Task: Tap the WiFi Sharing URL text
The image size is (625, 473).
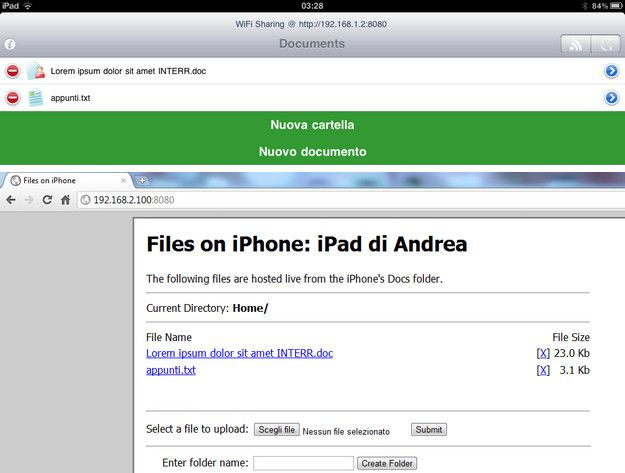Action: point(311,24)
